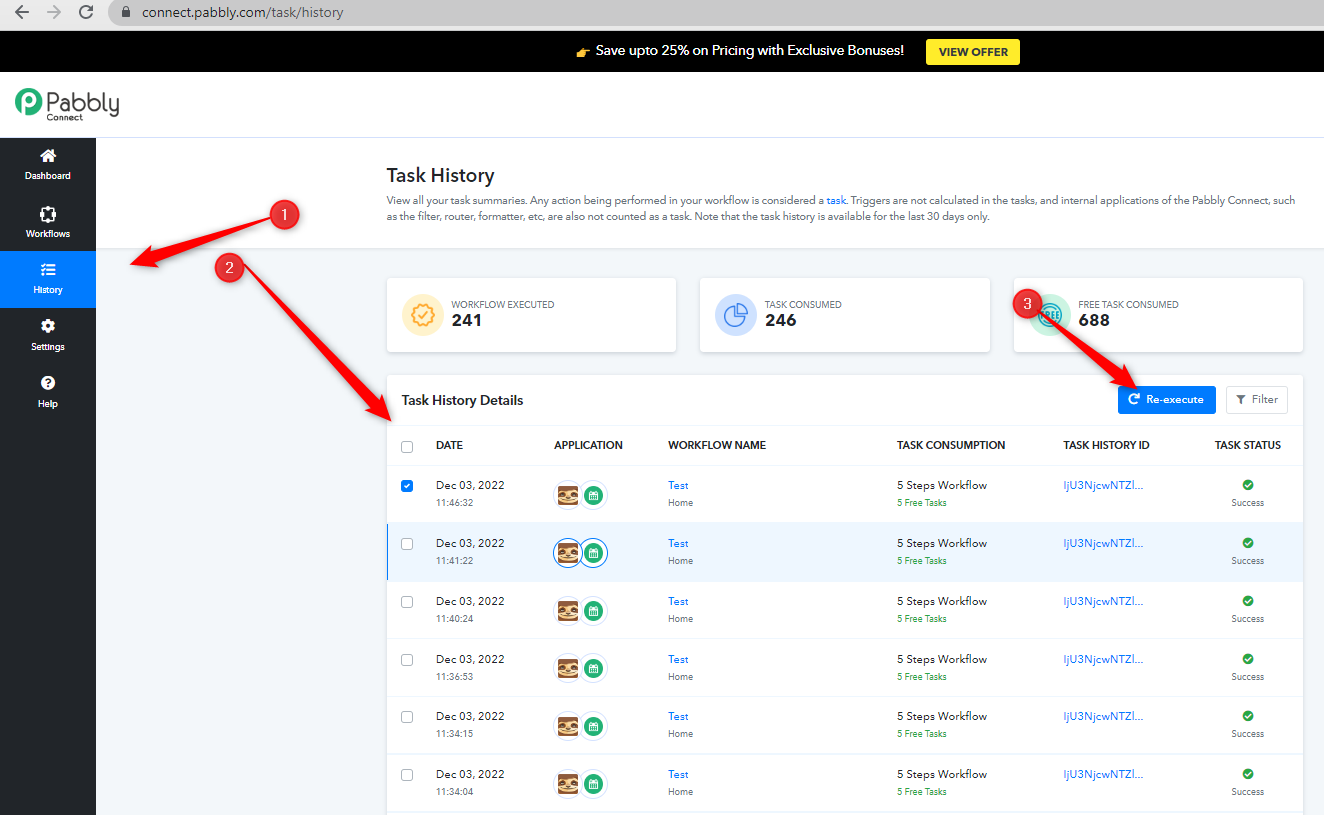1324x815 pixels.
Task: Click the Workflow Executed count 241
Action: [x=466, y=321]
